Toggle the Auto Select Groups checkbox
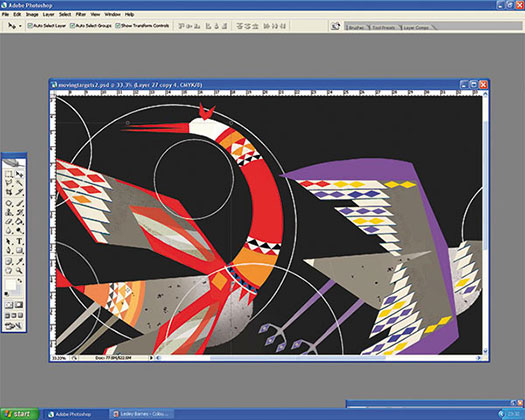The width and height of the screenshot is (525, 420). (72, 25)
